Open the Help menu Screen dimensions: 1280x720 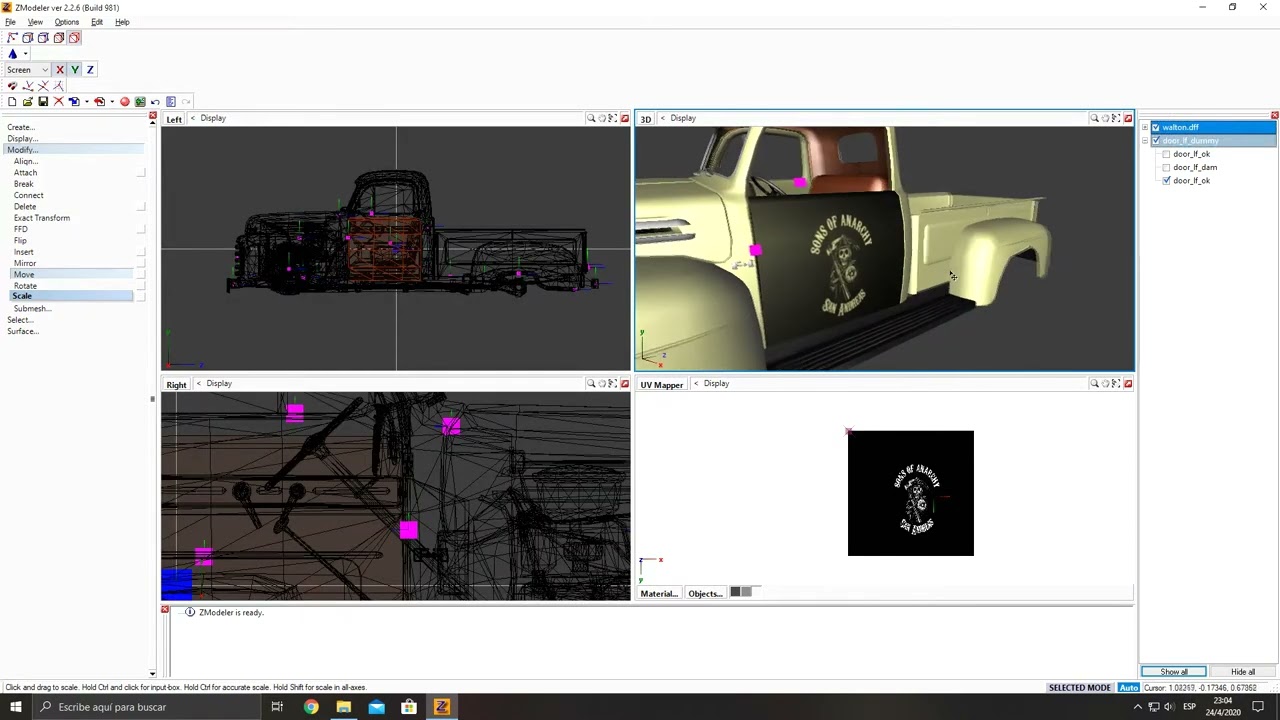tap(122, 22)
